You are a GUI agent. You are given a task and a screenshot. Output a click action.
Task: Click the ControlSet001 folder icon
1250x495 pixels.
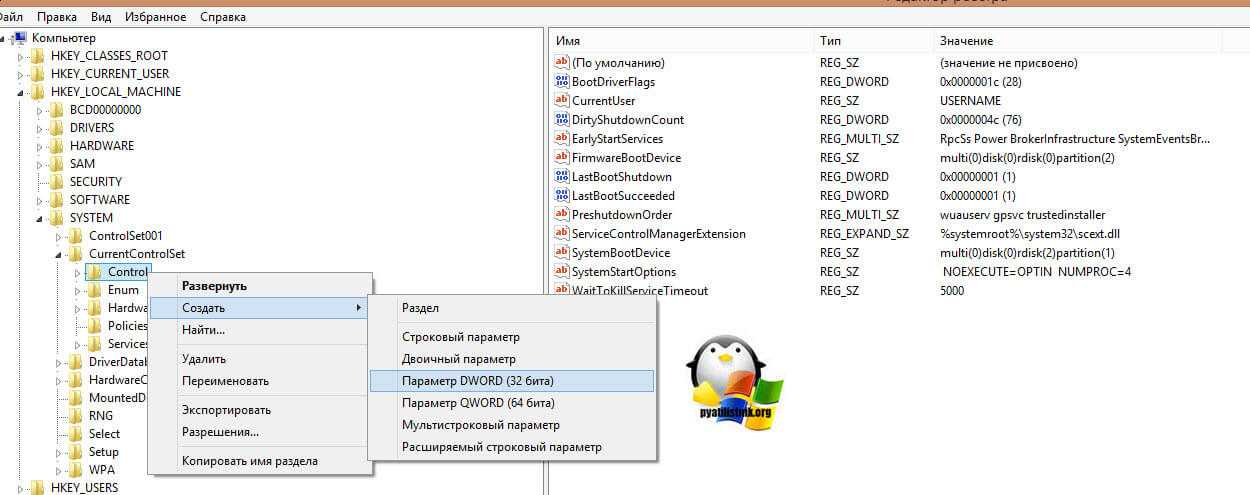tap(76, 236)
